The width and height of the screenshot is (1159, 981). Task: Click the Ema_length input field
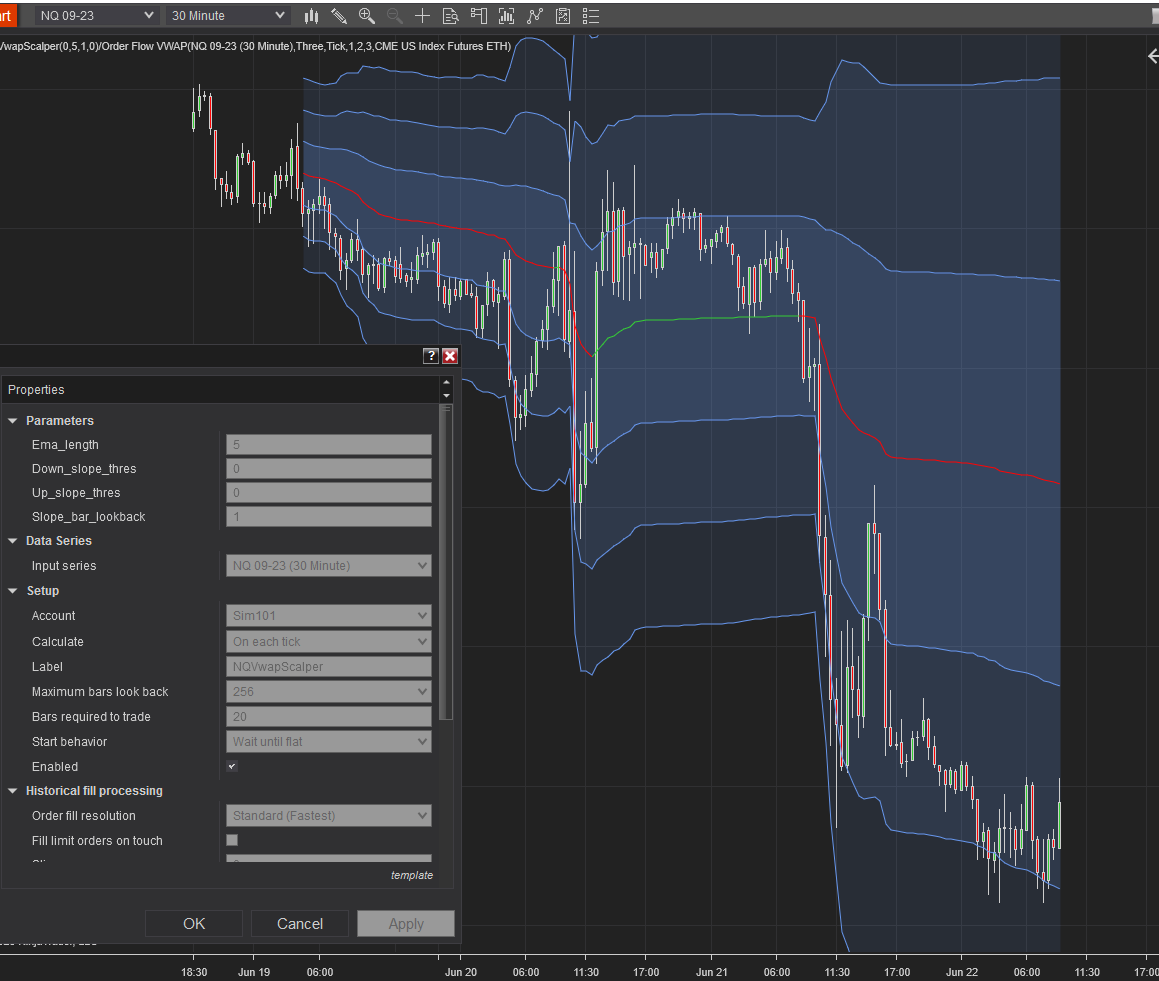[328, 444]
